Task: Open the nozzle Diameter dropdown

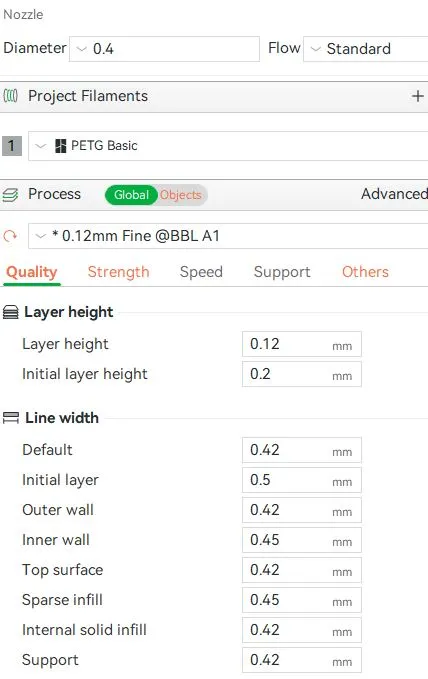Action: pos(164,48)
